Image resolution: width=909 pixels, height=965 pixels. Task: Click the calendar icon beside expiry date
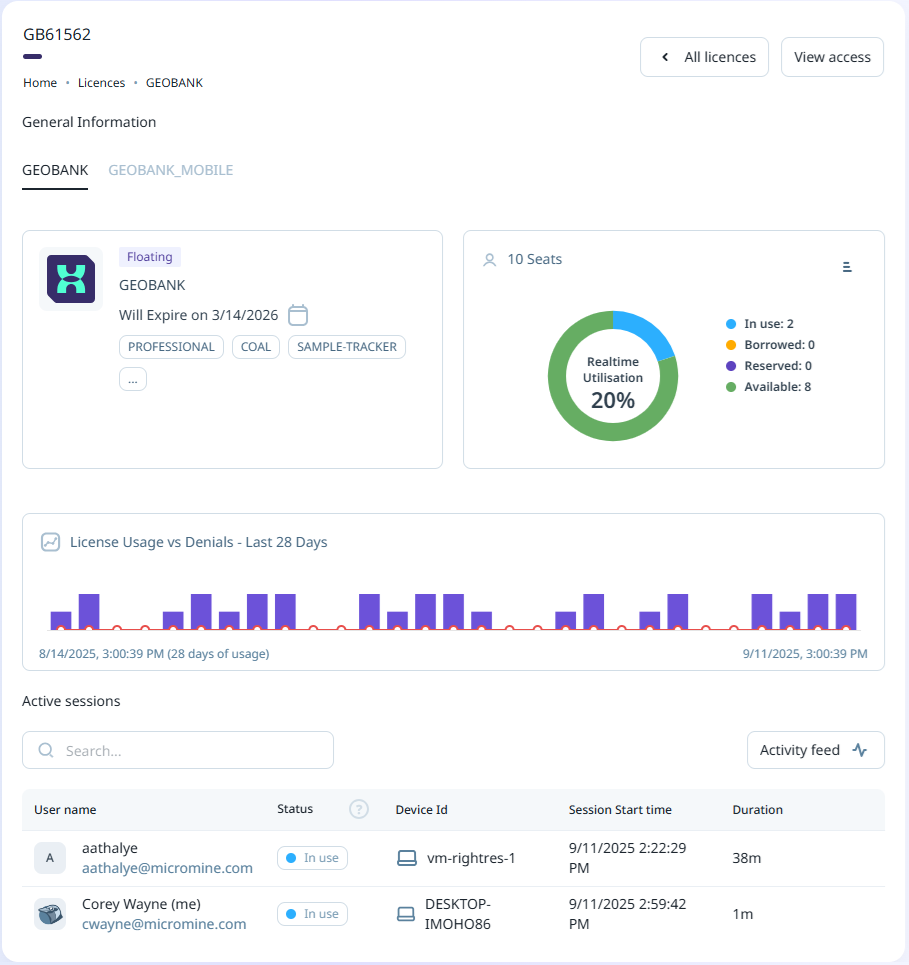298,315
